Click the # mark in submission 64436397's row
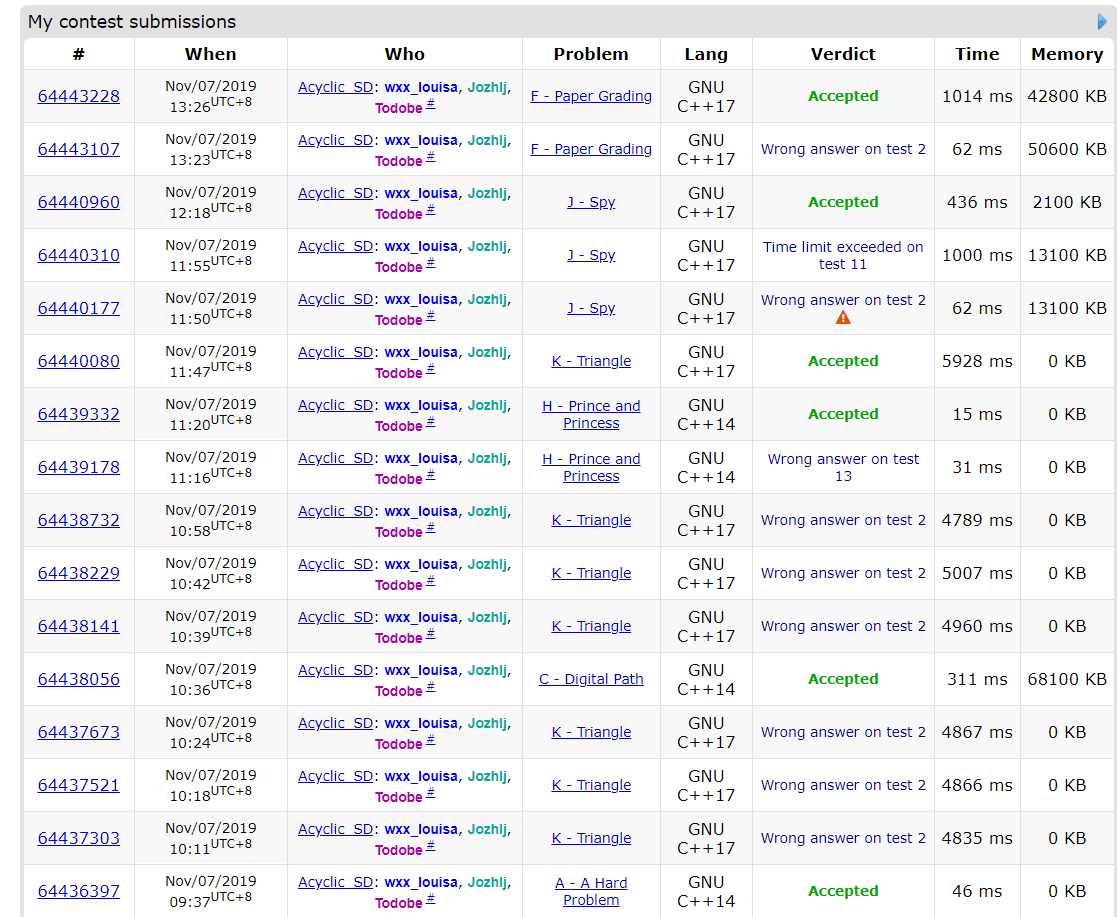The image size is (1117, 917). [431, 899]
